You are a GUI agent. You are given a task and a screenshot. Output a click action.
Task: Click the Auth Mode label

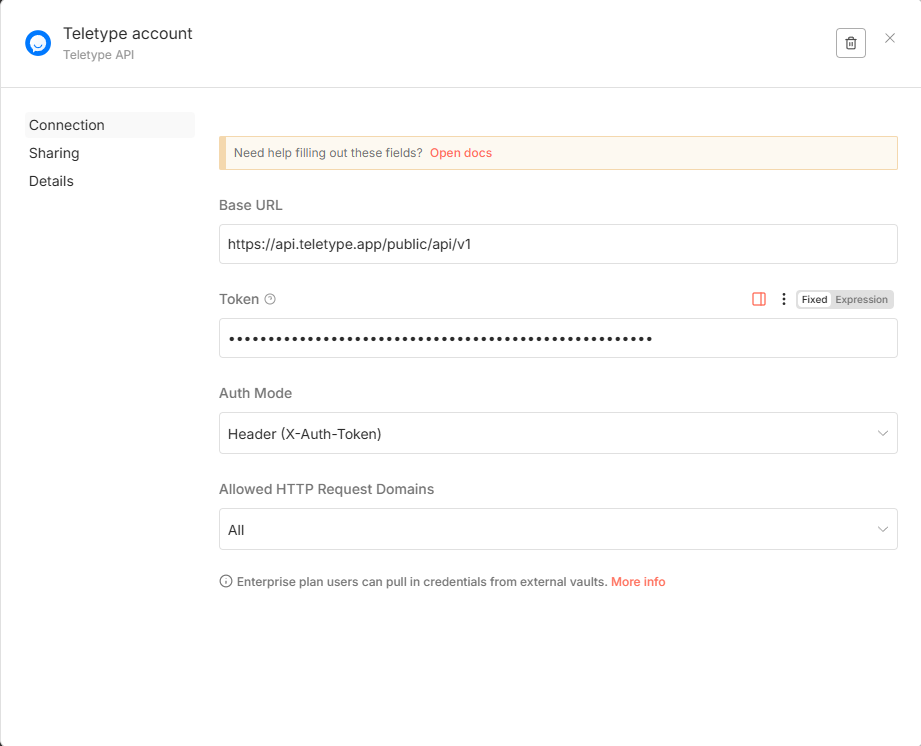pyautogui.click(x=256, y=393)
